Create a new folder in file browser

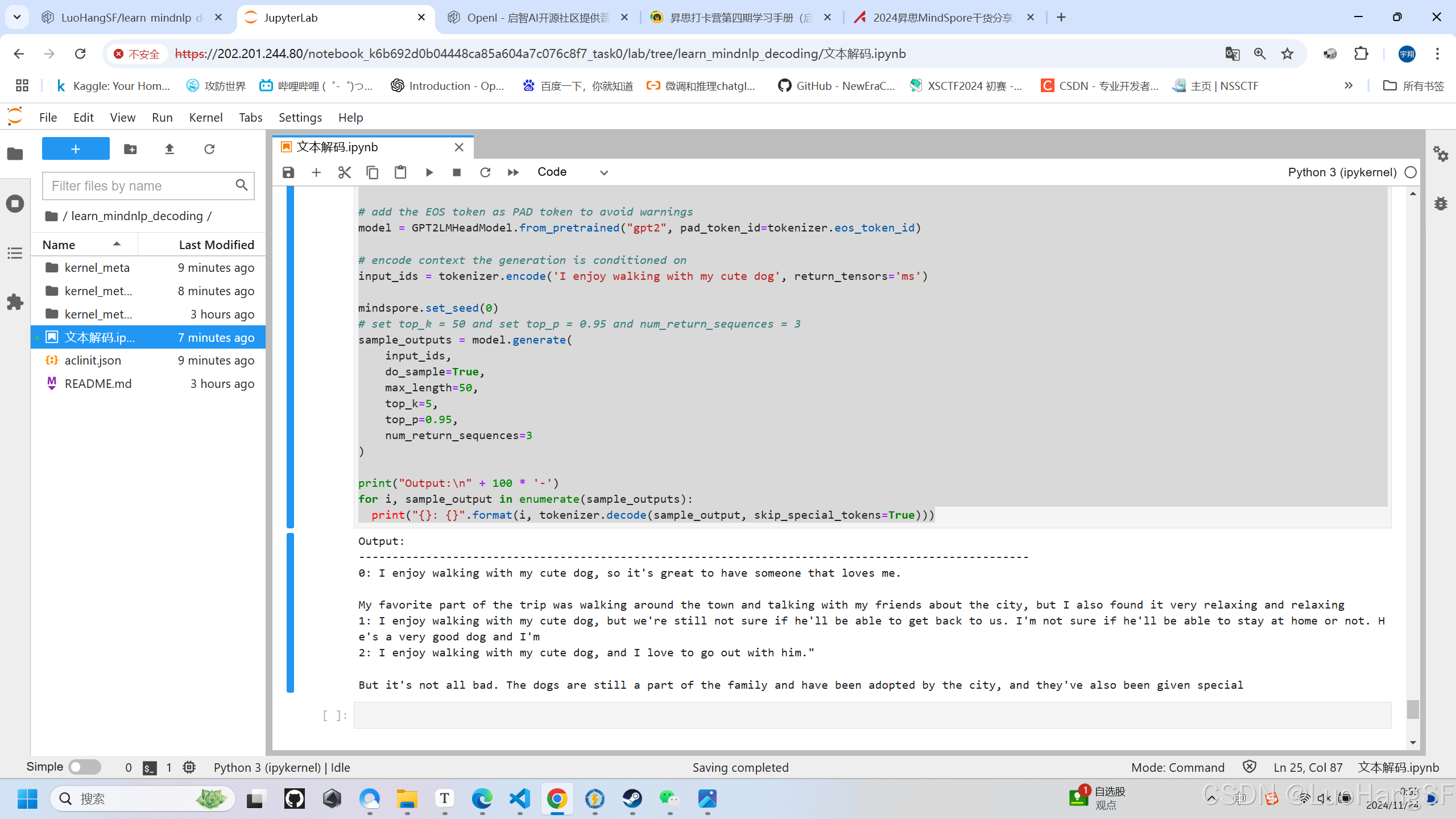(130, 149)
